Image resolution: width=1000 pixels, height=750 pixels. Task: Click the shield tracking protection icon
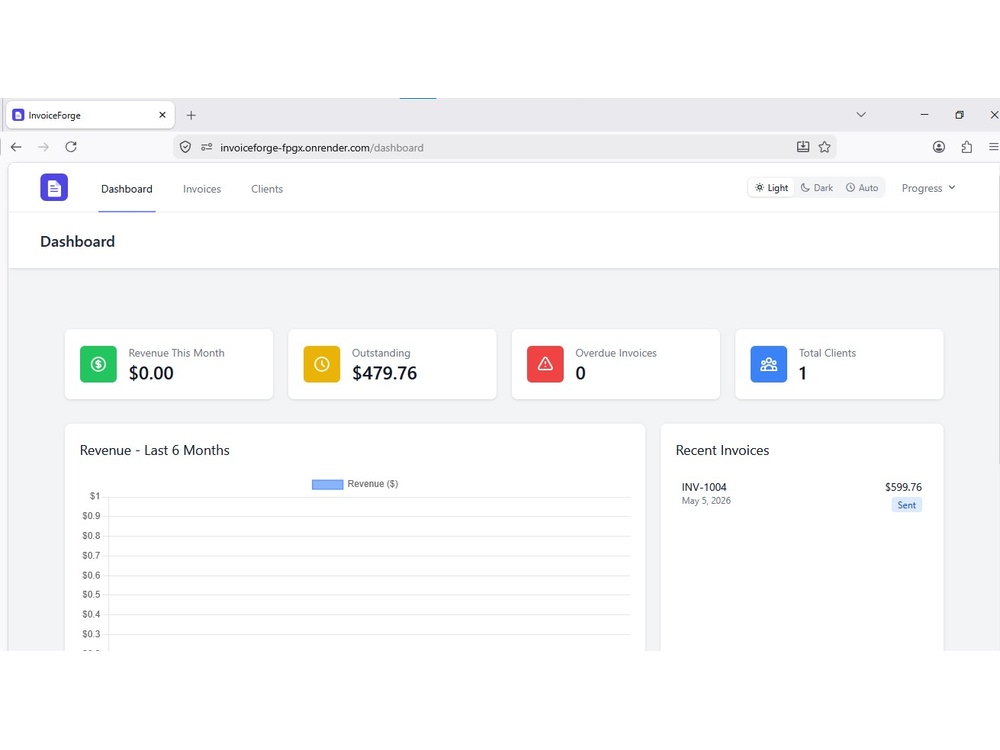pos(185,147)
